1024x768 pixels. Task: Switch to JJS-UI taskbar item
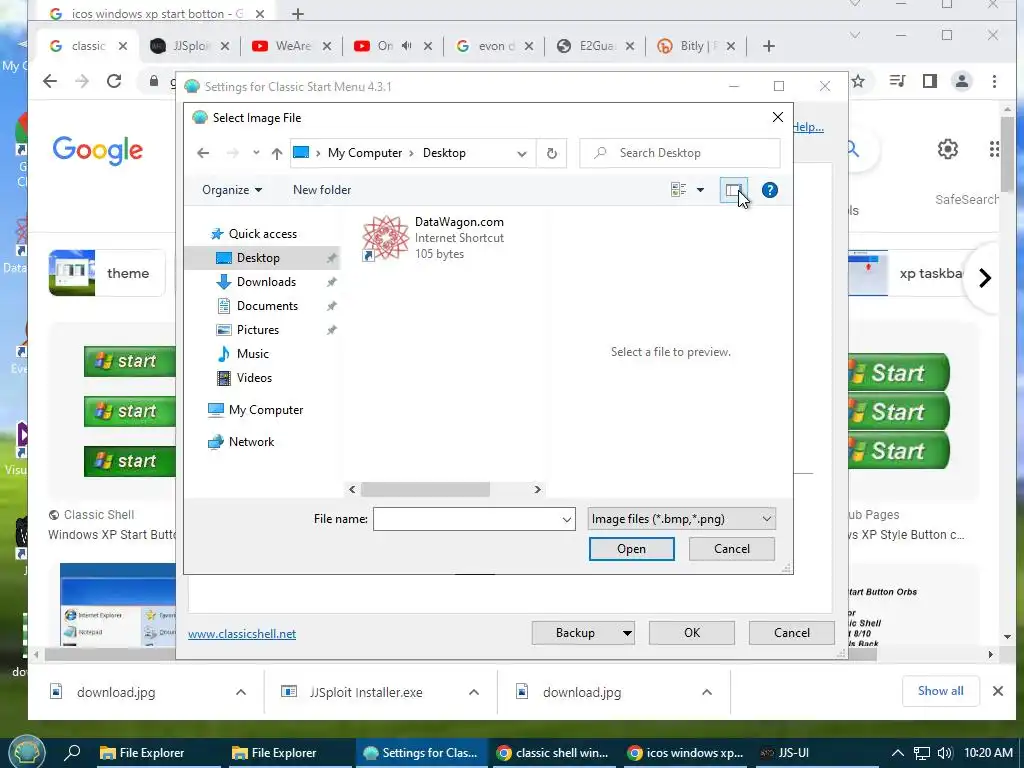(784, 753)
